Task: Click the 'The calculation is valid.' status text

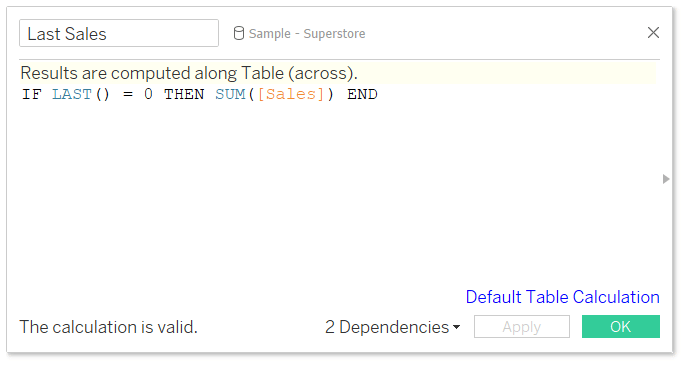Action: [x=109, y=327]
